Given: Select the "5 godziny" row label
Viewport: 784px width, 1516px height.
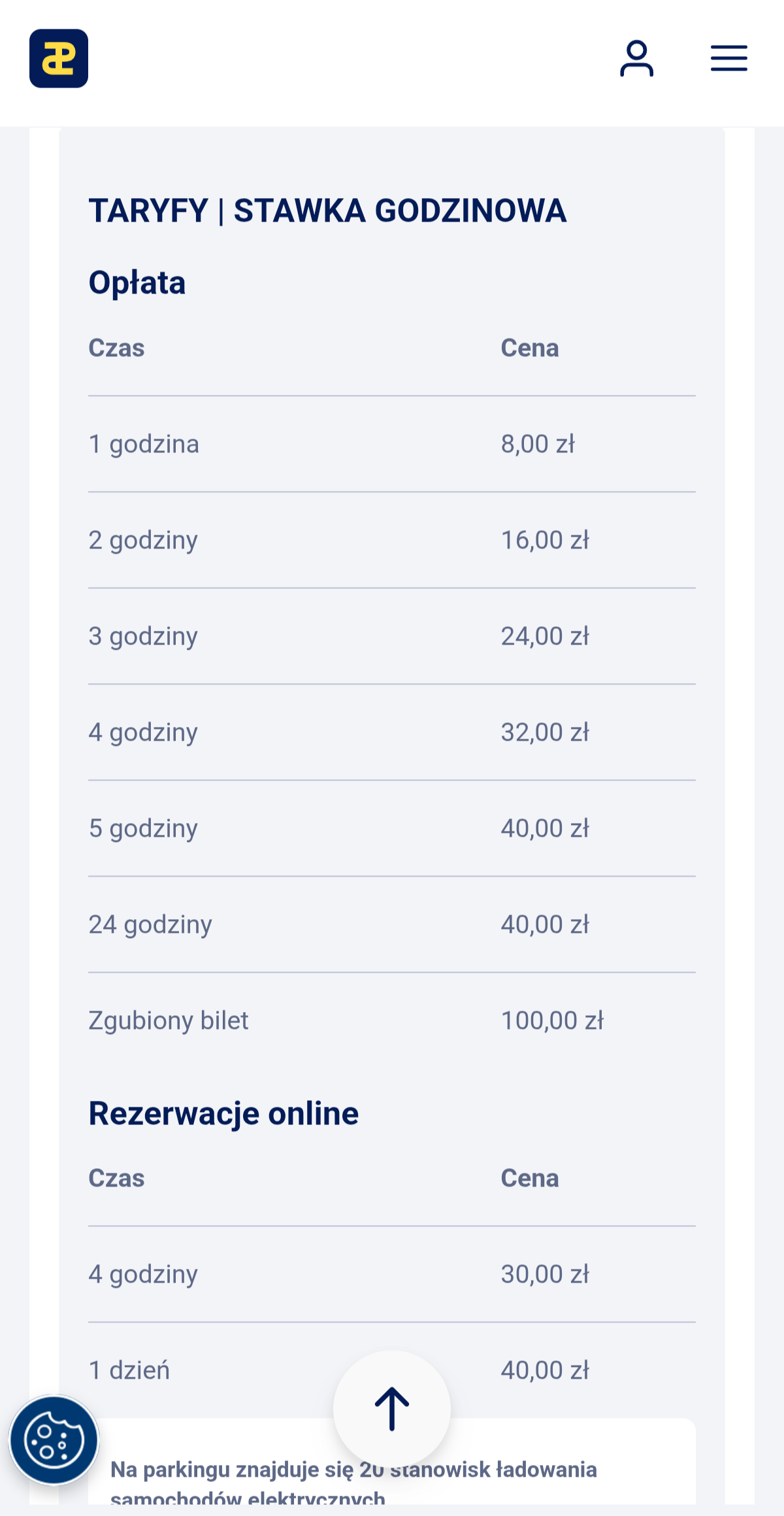Looking at the screenshot, I should [x=143, y=828].
